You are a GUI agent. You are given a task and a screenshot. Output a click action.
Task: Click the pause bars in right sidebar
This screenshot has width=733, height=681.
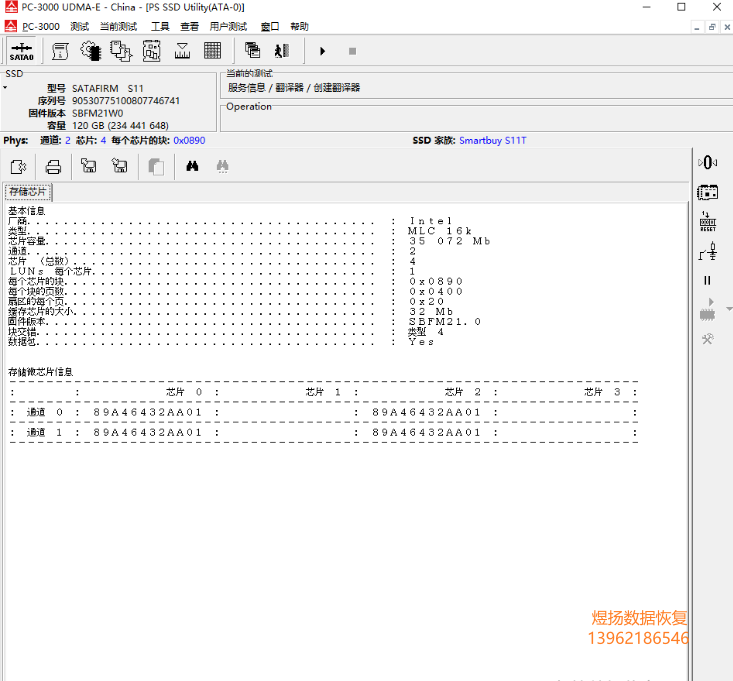707,280
